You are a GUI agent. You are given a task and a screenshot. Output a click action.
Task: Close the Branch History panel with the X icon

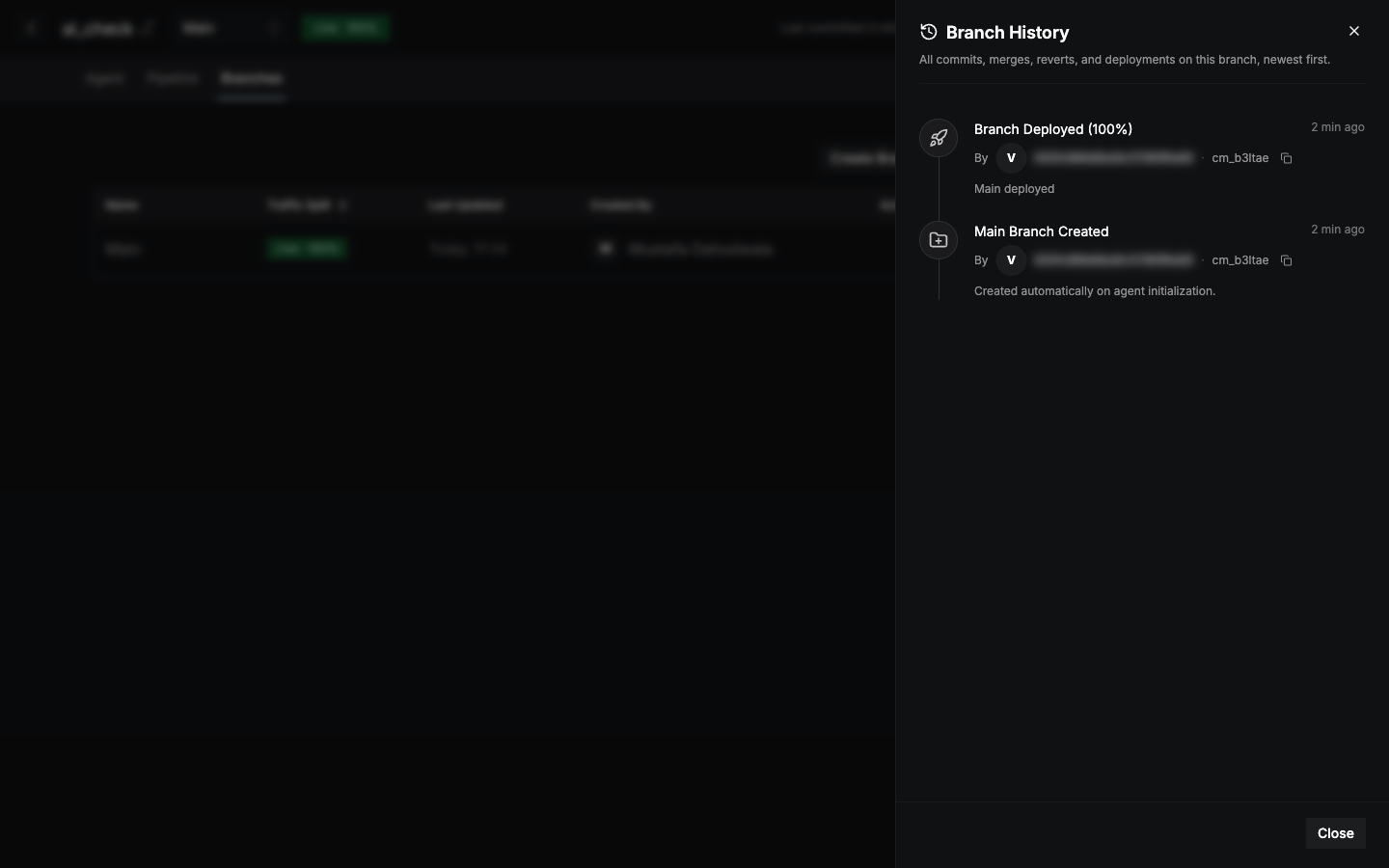(x=1354, y=31)
